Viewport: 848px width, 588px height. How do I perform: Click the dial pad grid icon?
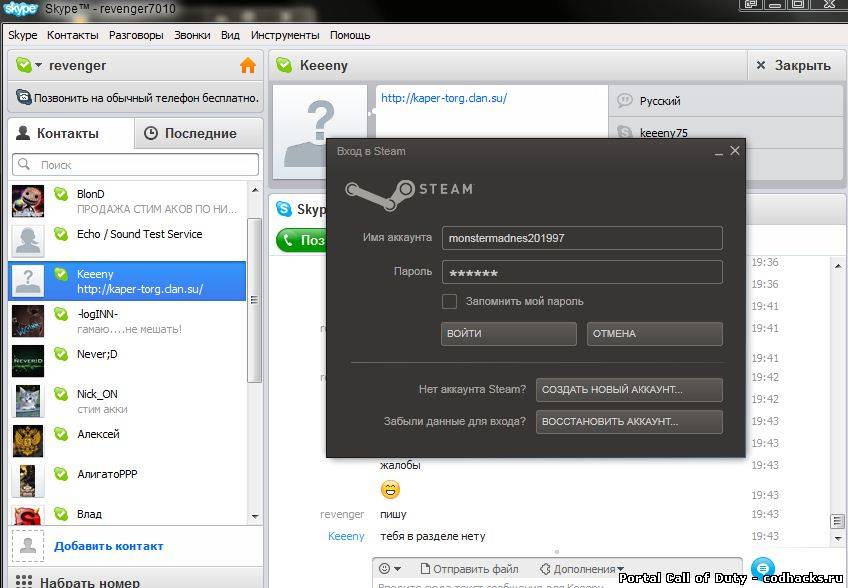point(23,582)
